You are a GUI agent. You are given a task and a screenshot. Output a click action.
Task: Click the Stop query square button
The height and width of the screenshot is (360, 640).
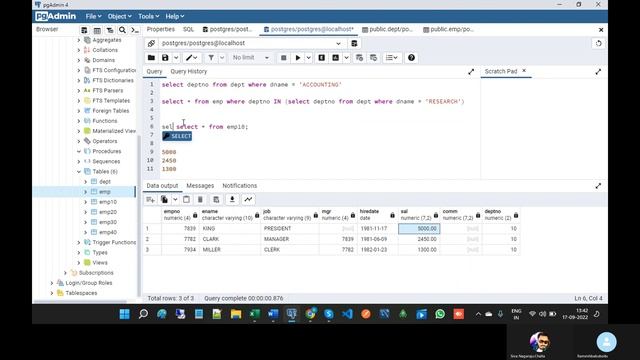(284, 58)
